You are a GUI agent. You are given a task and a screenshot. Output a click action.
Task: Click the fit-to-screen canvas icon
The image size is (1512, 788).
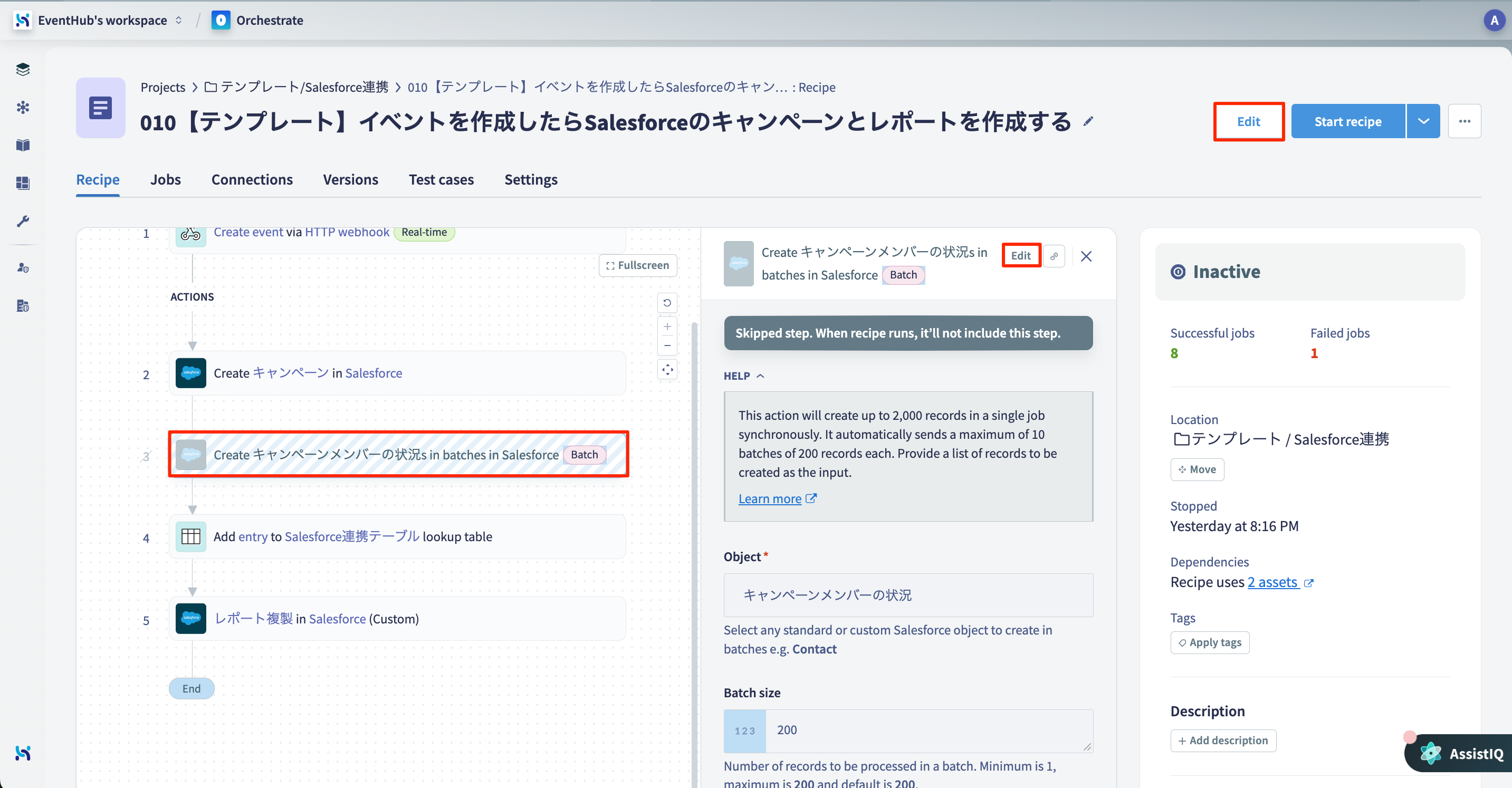[667, 370]
